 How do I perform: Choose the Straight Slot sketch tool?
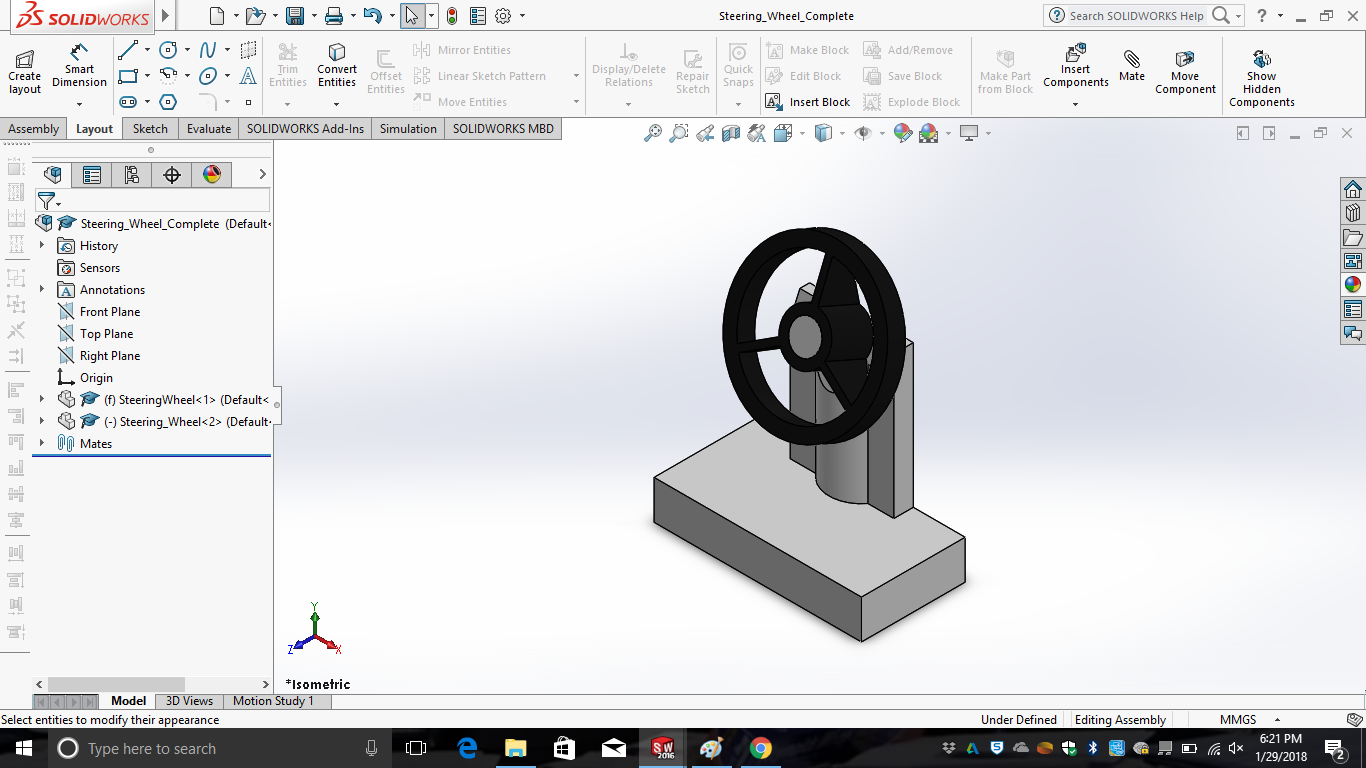(128, 102)
